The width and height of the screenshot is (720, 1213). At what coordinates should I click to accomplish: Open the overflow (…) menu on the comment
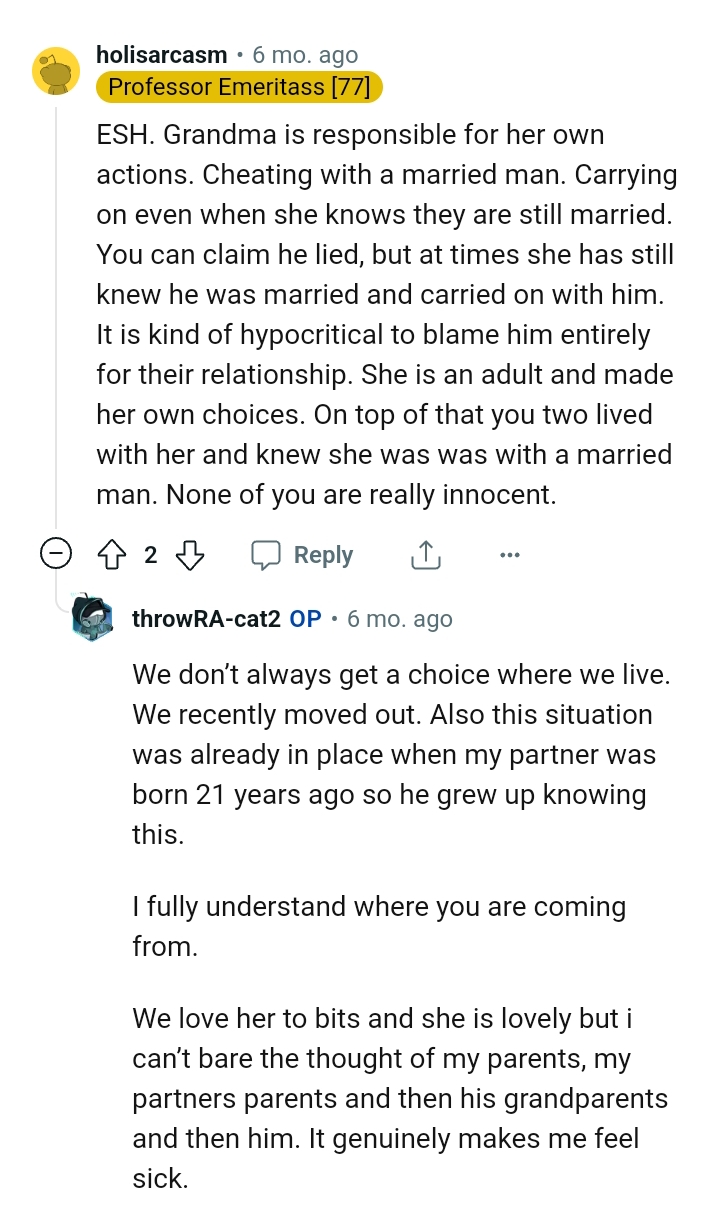coord(510,554)
